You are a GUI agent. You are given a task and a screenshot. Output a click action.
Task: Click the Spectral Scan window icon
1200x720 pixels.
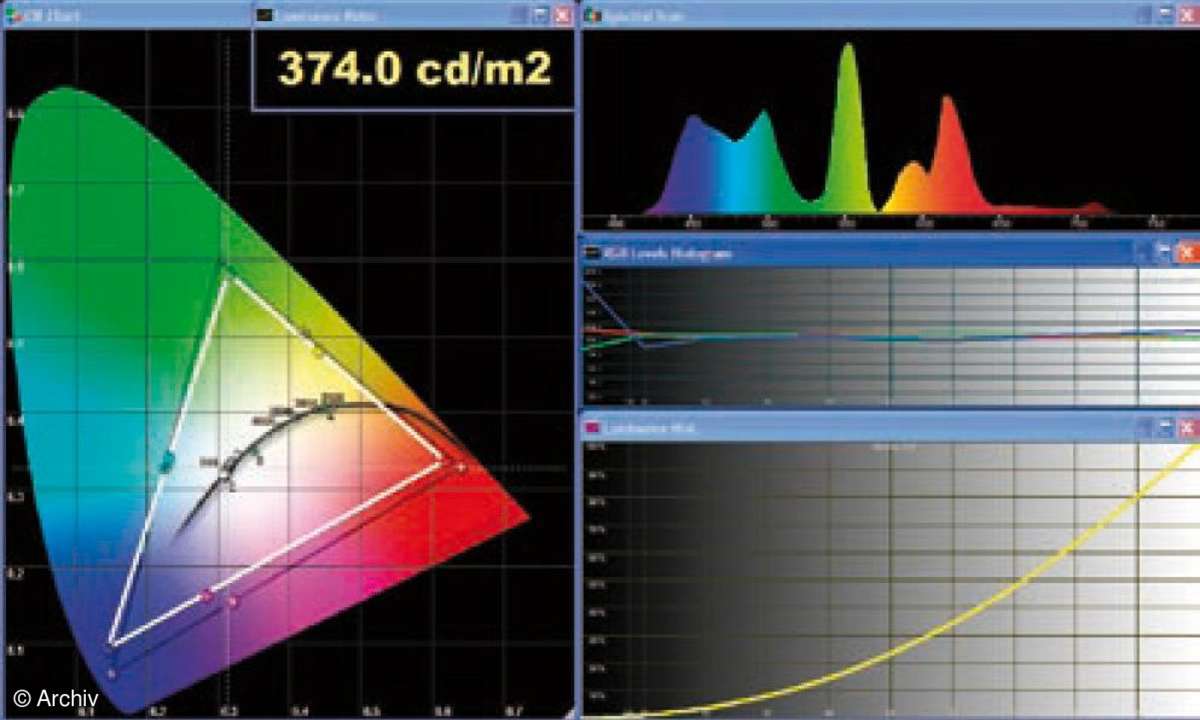[592, 16]
